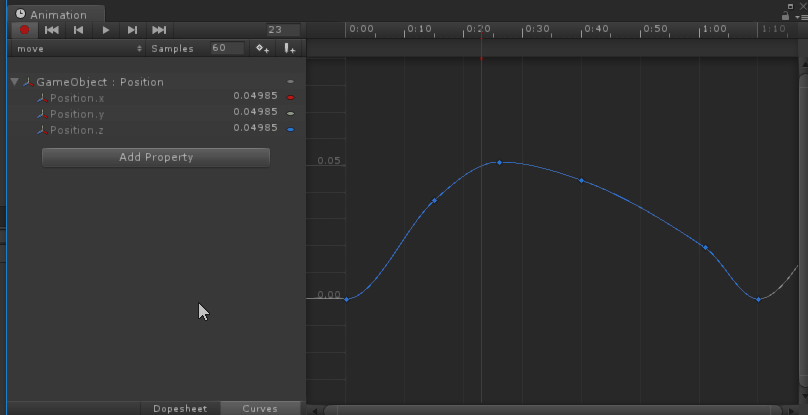Click the Position.z axis icon
The height and width of the screenshot is (415, 808).
pos(42,130)
